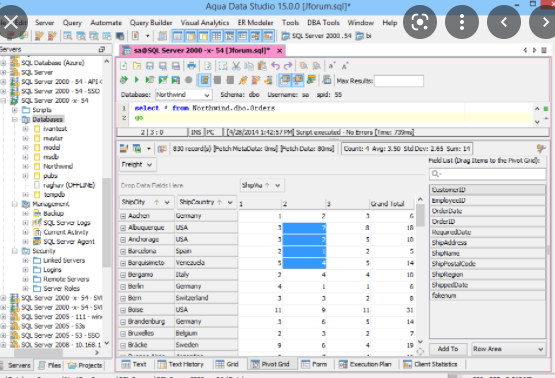Click Grand Total cell for Boise row
The width and height of the screenshot is (555, 378).
(x=392, y=310)
